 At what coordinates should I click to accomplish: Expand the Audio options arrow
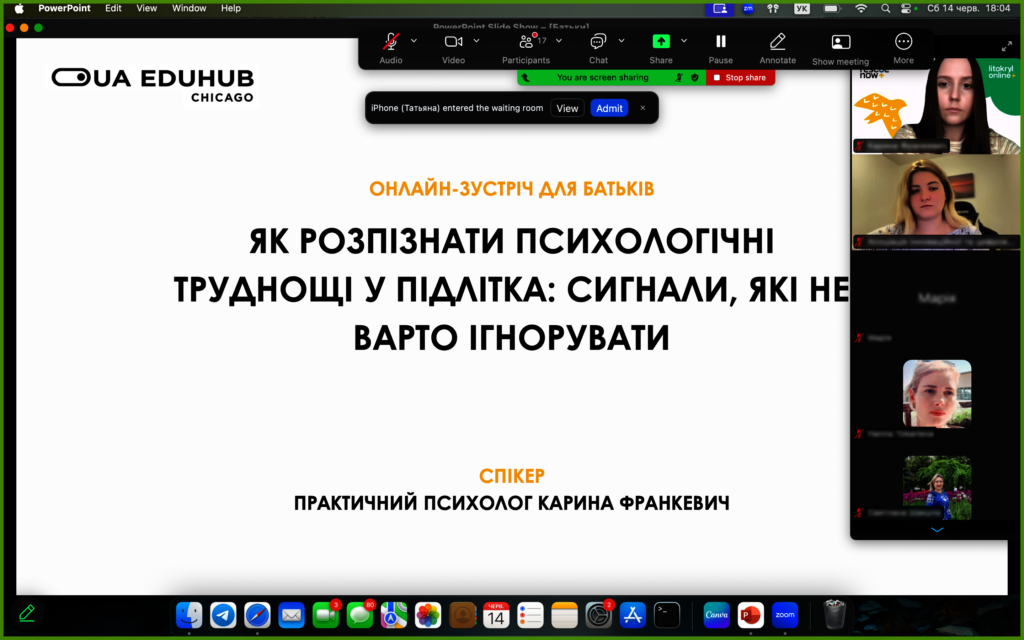pos(414,40)
